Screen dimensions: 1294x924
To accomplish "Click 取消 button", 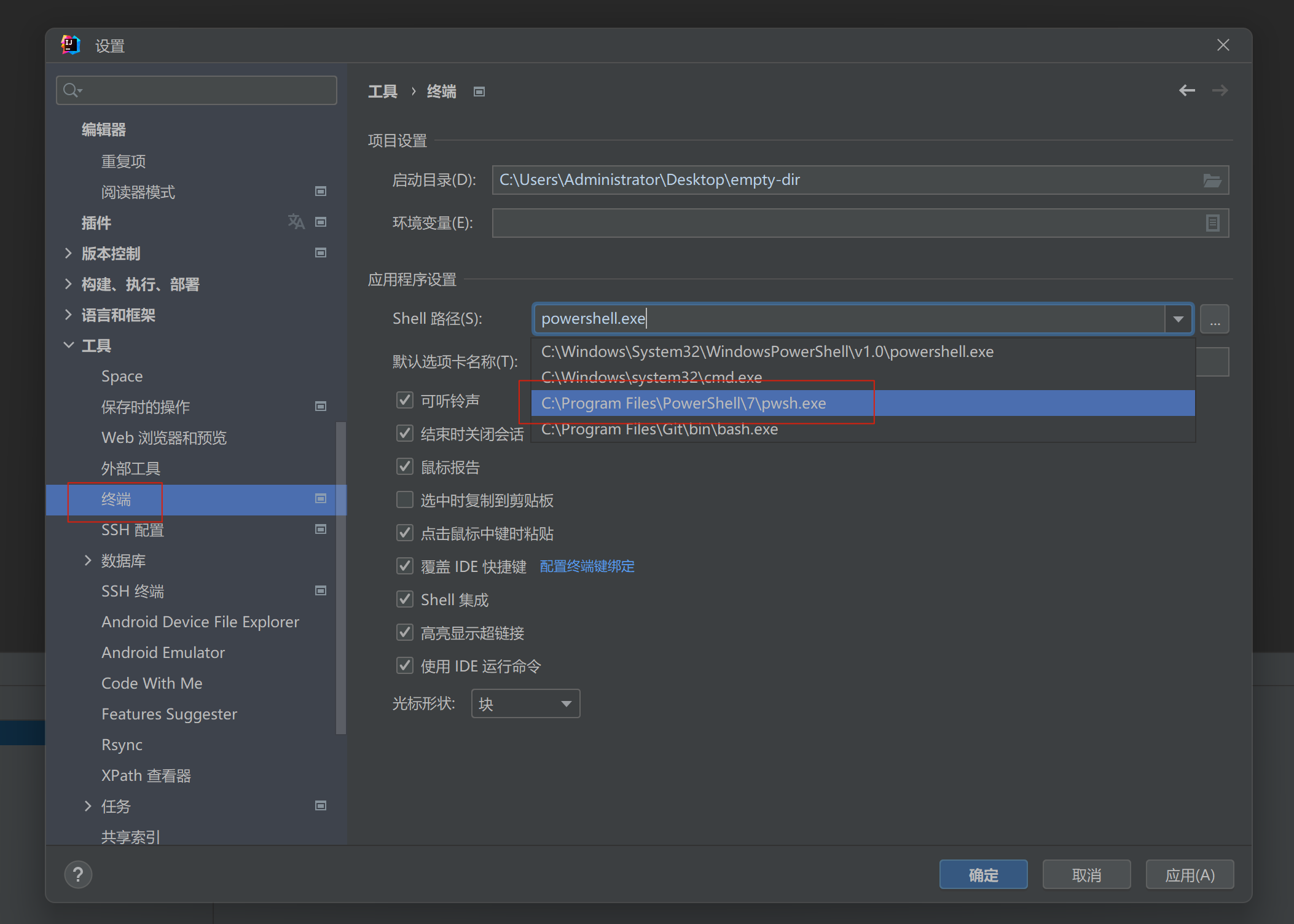I will click(x=1086, y=874).
